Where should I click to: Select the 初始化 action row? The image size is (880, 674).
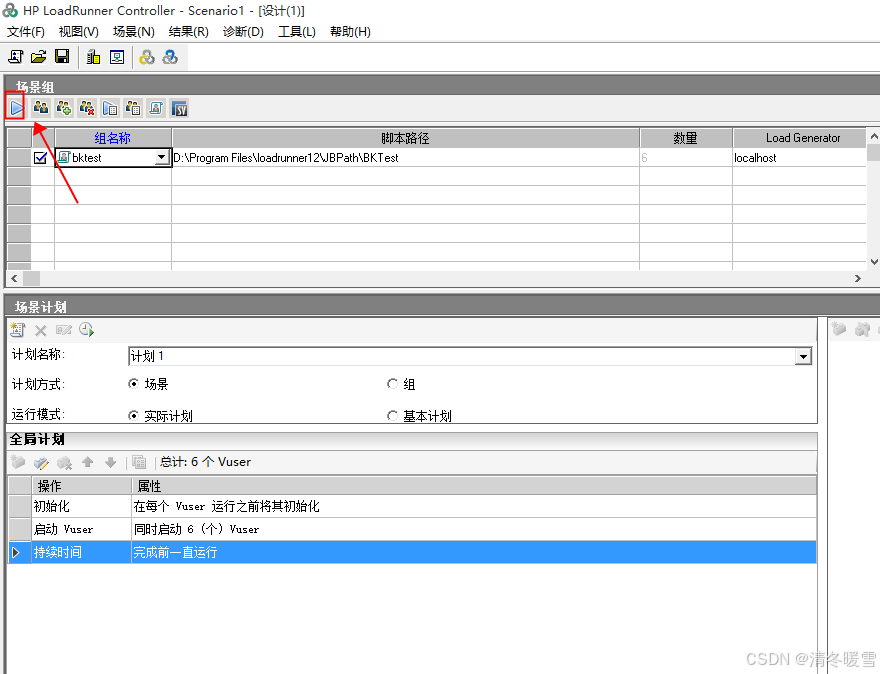(412, 506)
